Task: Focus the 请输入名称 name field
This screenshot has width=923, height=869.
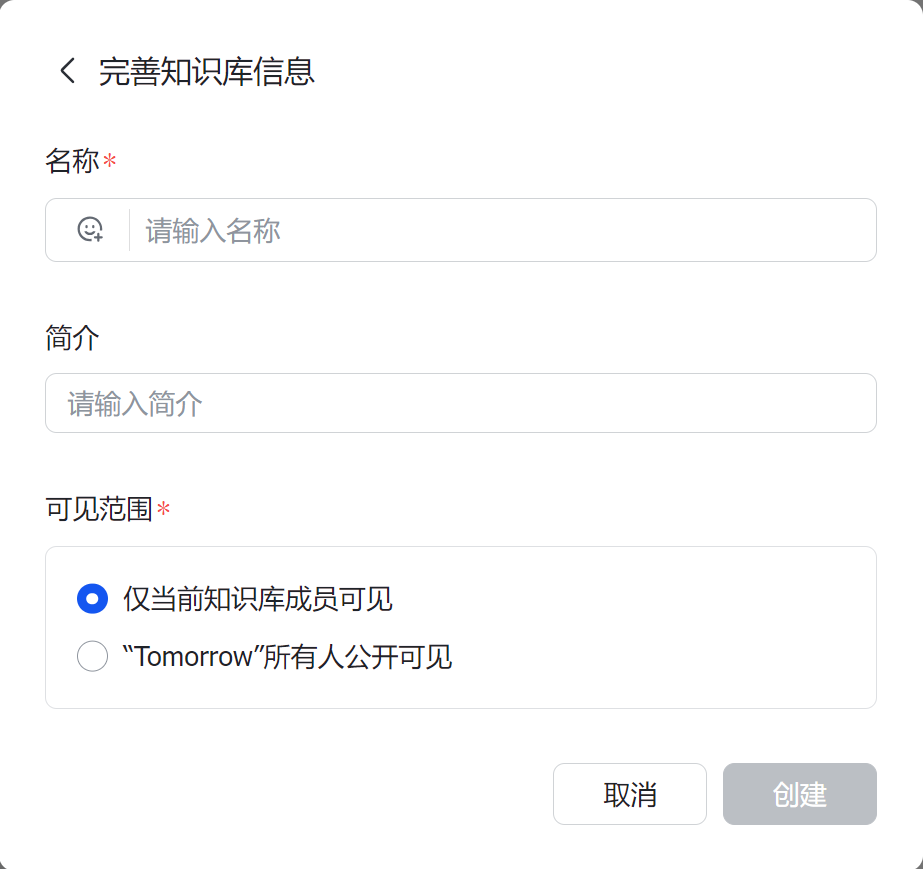Action: (500, 231)
